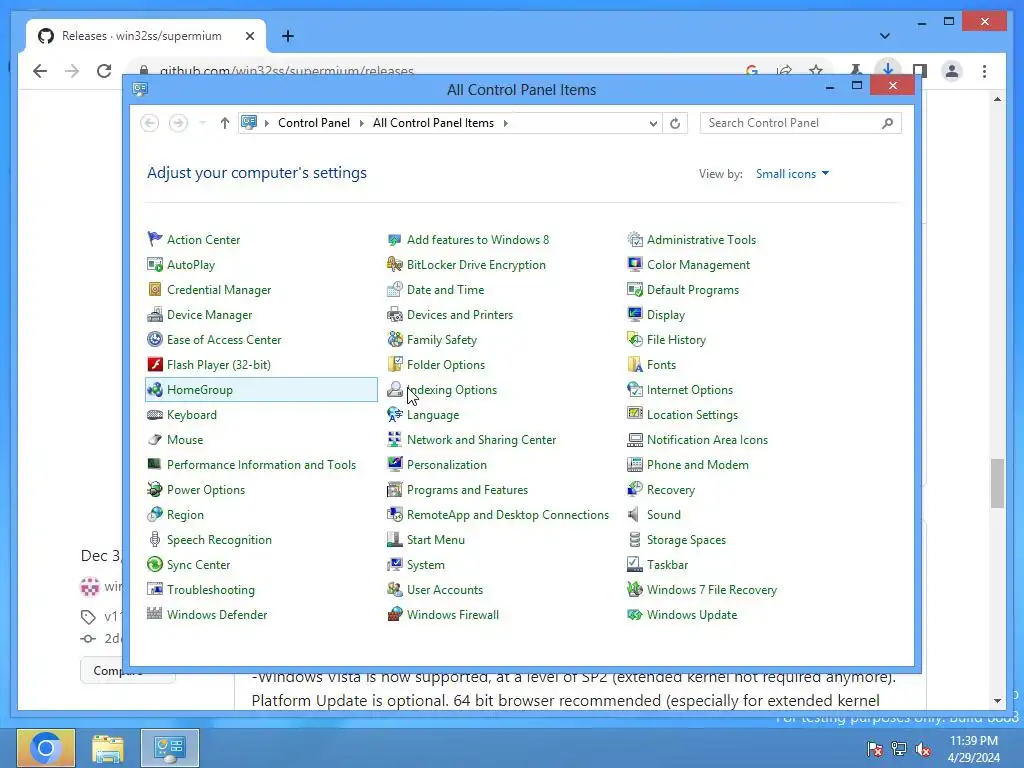Image resolution: width=1024 pixels, height=768 pixels.
Task: Open the Speech Recognition microphone icon
Action: coord(155,539)
